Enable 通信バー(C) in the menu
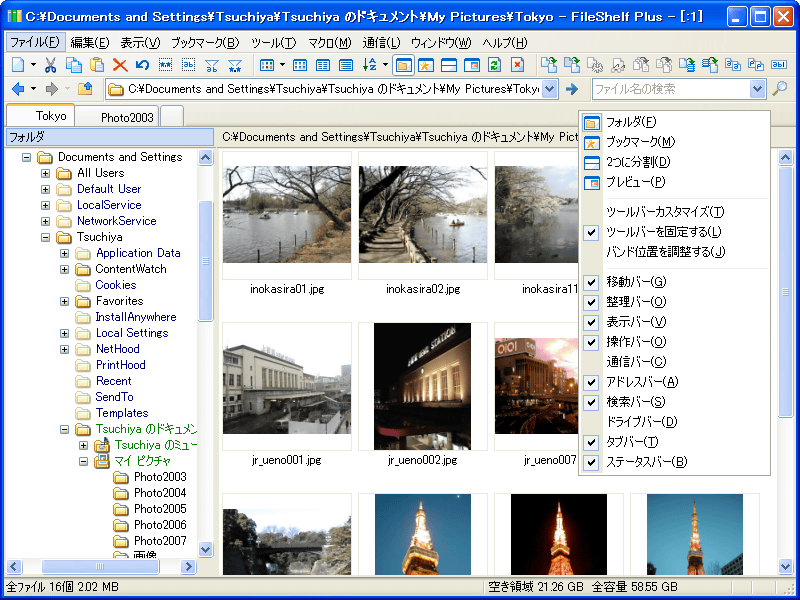The height and width of the screenshot is (600, 800). 674,362
